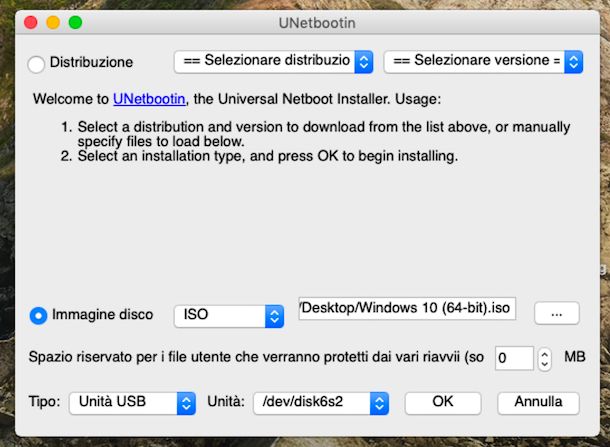The height and width of the screenshot is (447, 610).
Task: Open file browser with the ... button
Action: point(557,313)
